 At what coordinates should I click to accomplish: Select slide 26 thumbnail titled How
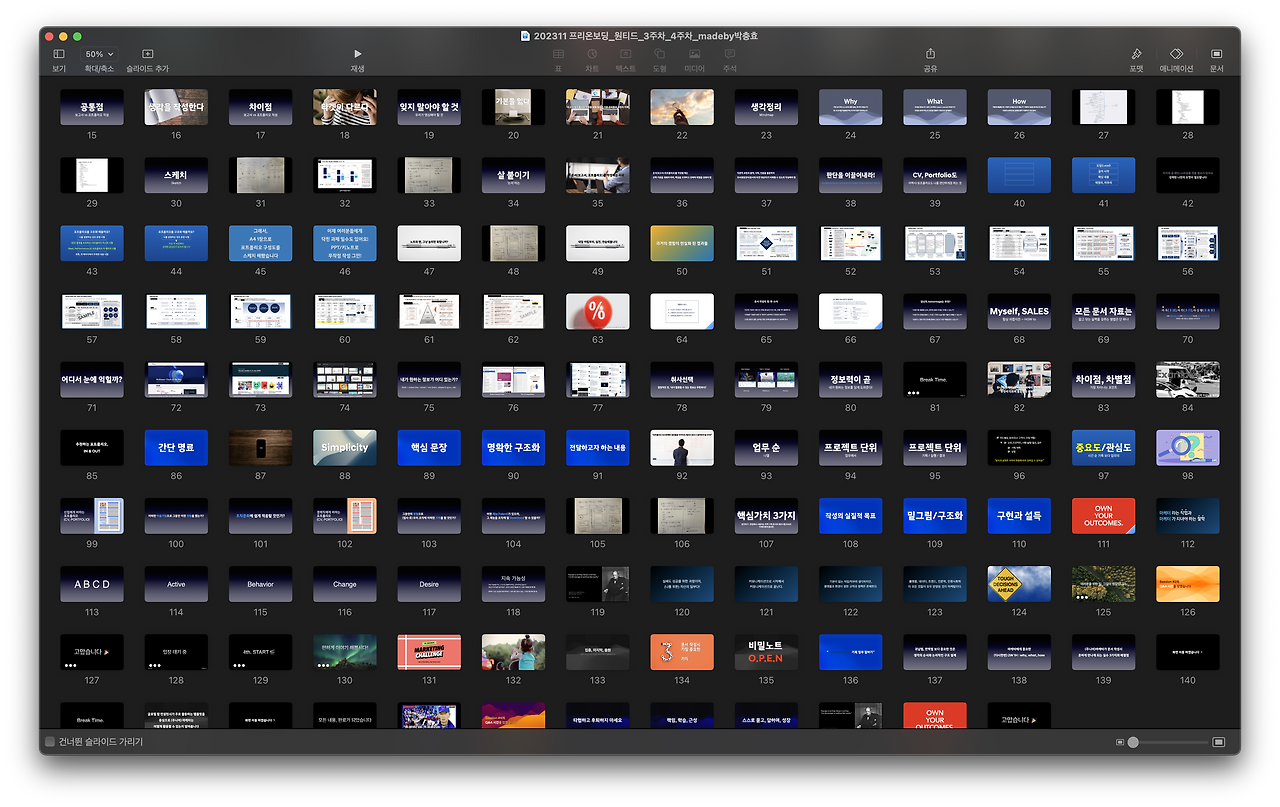(x=1019, y=107)
